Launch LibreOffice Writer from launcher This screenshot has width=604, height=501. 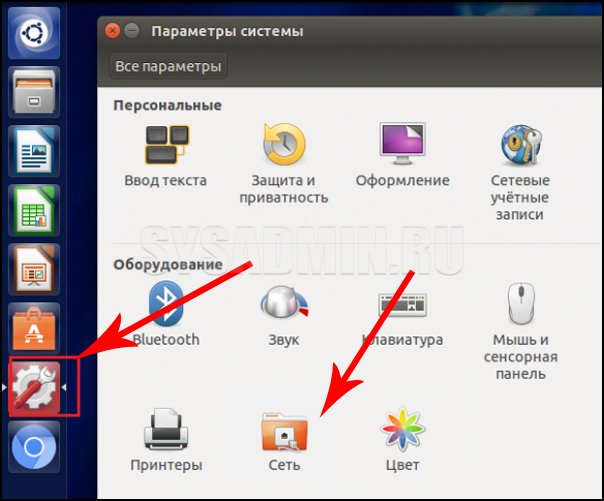coord(34,151)
